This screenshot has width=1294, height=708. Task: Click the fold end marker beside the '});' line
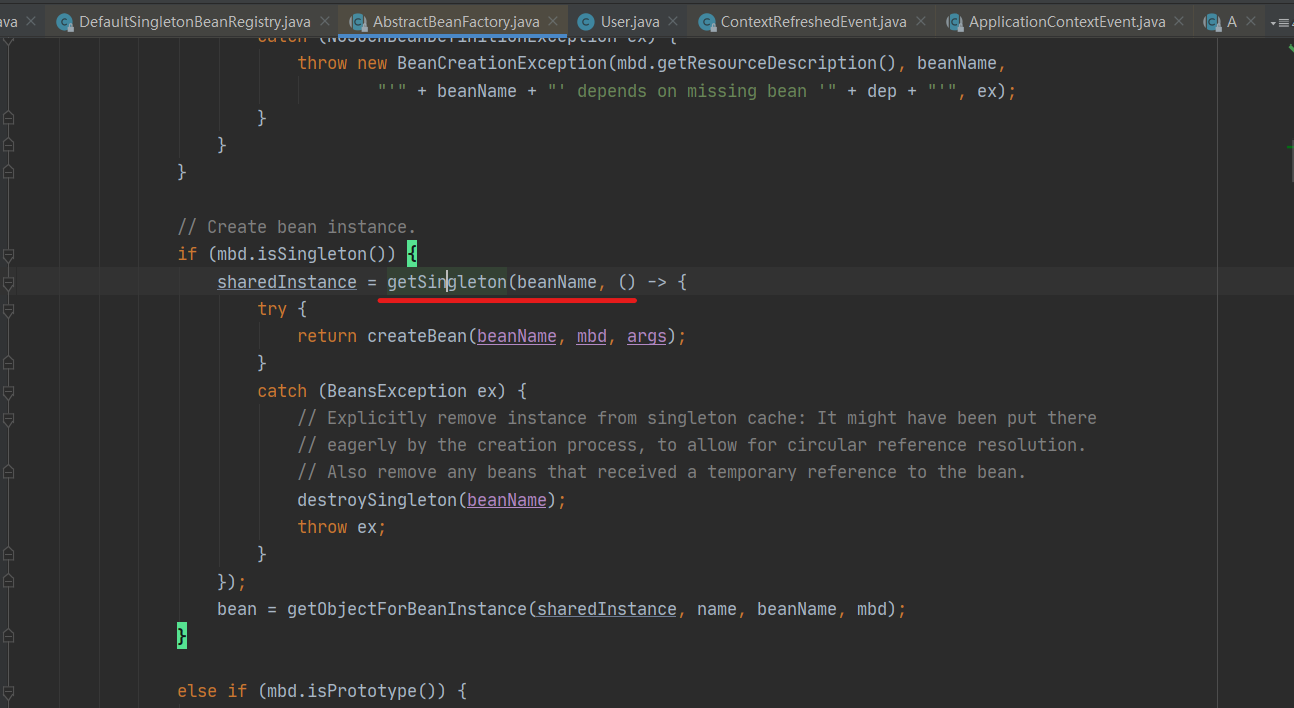pos(9,582)
